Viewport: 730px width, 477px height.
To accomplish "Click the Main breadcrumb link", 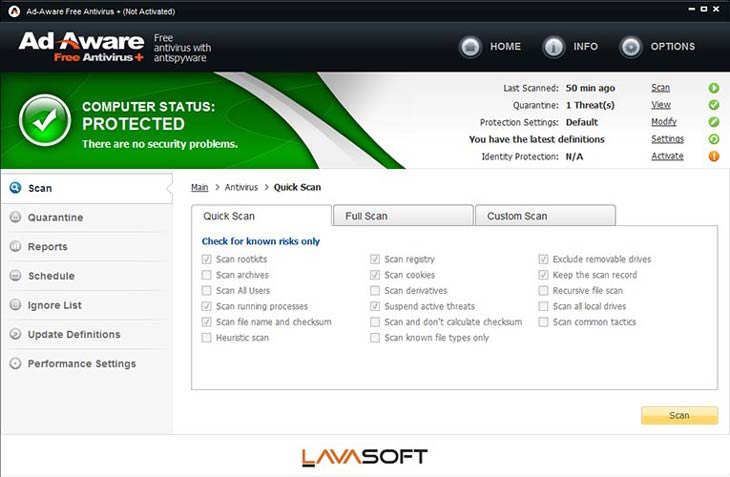I will [199, 187].
